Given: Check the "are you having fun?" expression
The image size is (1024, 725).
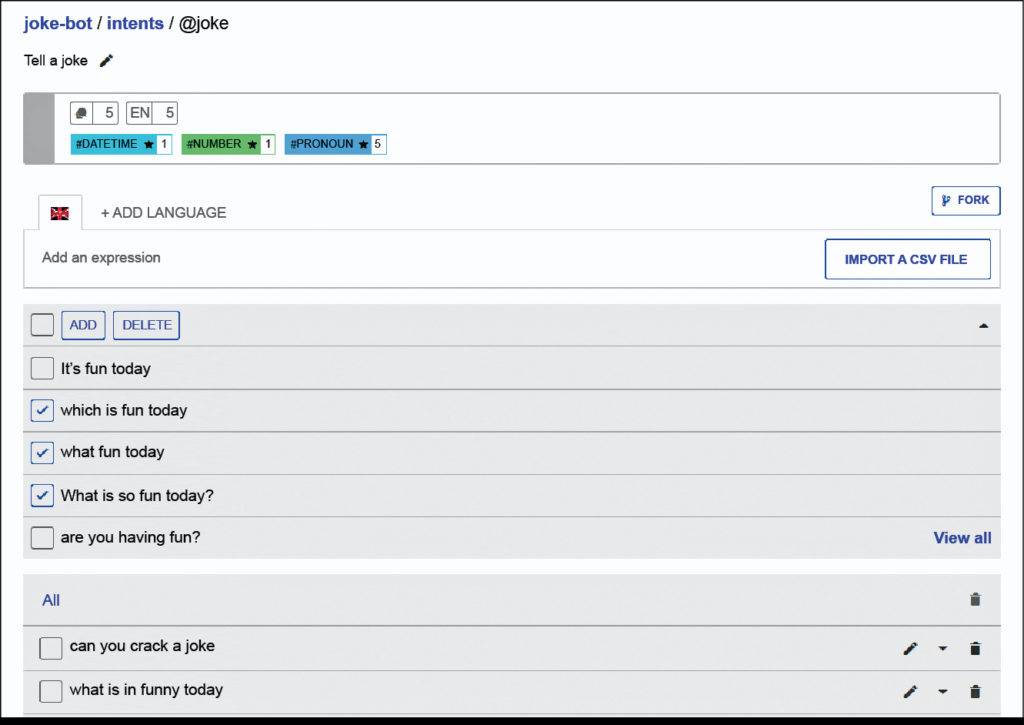Looking at the screenshot, I should (42, 537).
